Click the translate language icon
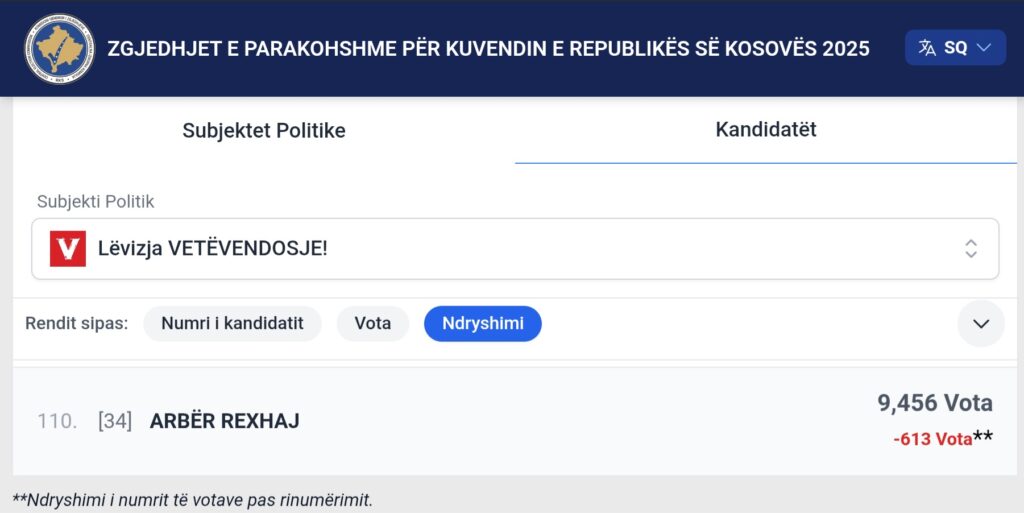This screenshot has width=1024, height=513. tap(927, 48)
